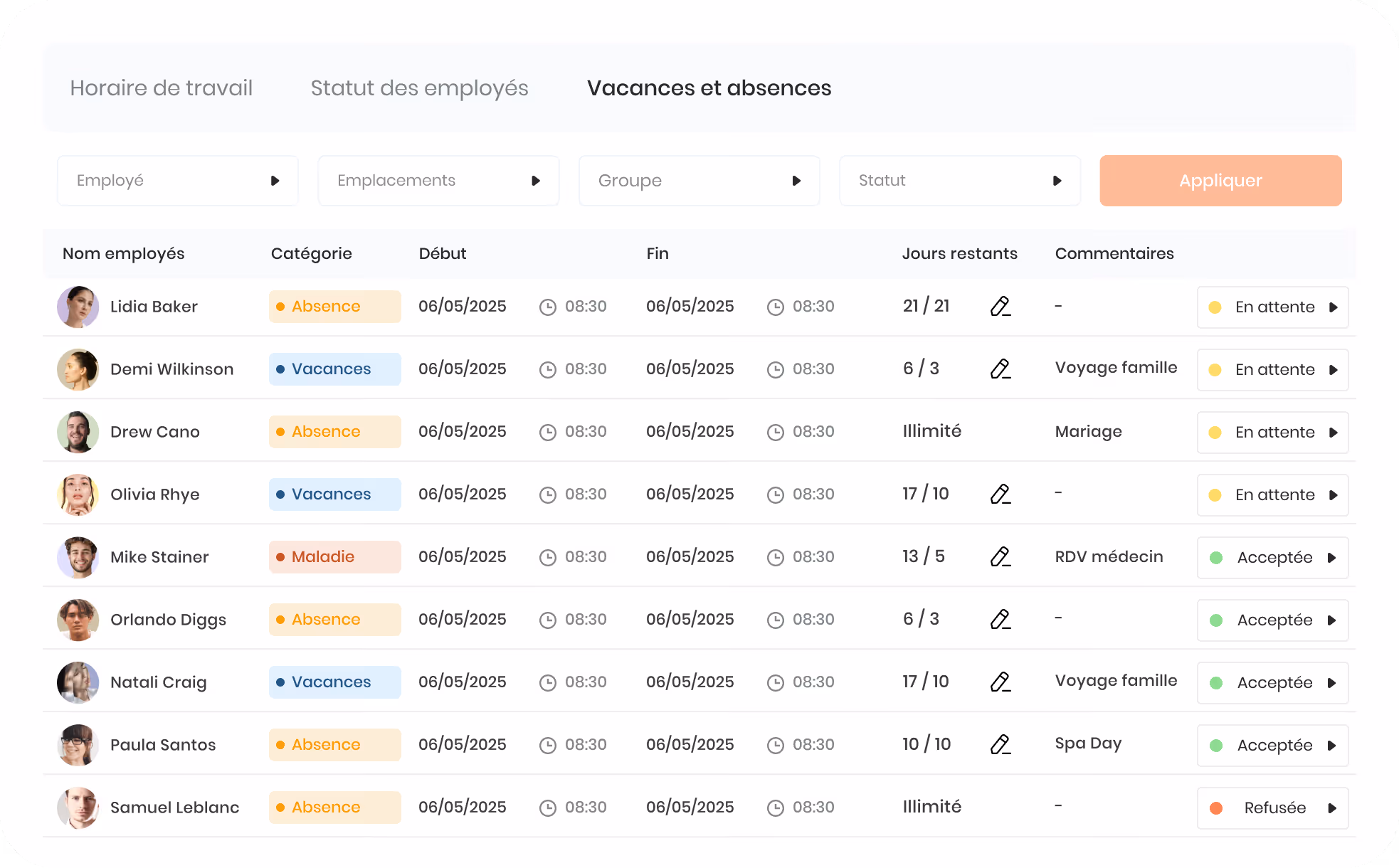Click the end time clock icon for Samuel Leblanc
This screenshot has height=868, width=1399.
tap(776, 808)
